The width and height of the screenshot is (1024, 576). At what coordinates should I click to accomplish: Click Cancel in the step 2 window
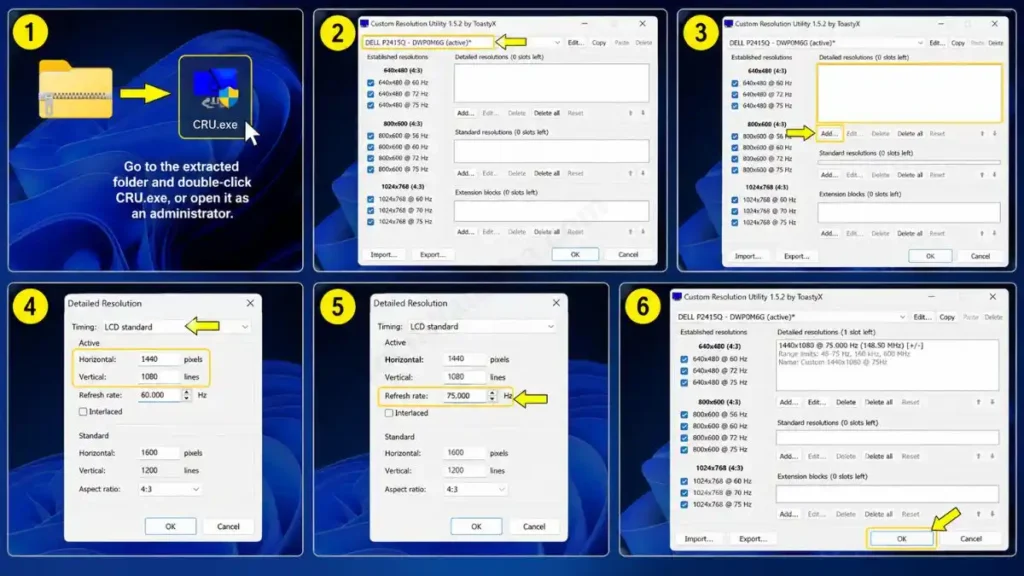point(628,255)
